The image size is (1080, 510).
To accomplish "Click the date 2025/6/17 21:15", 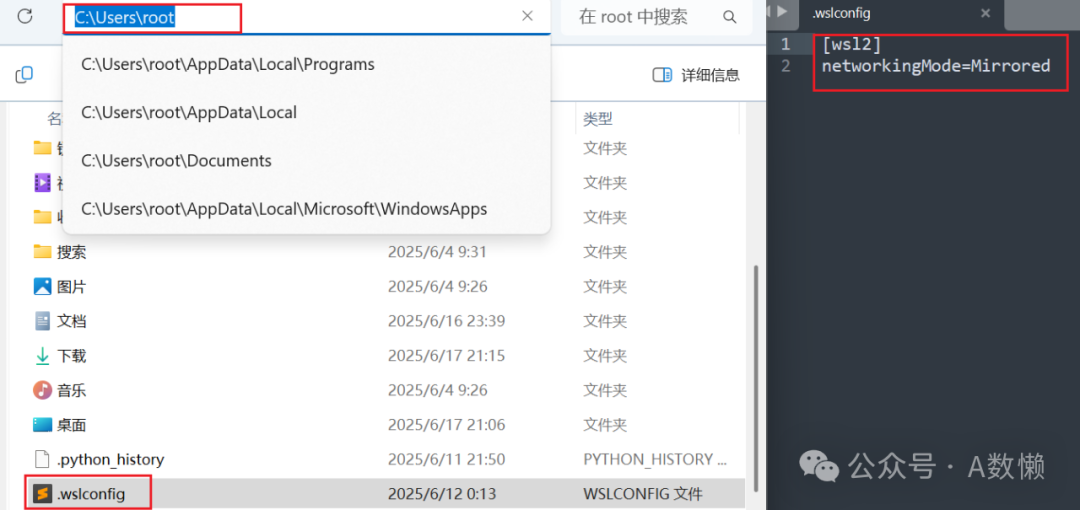I will (x=446, y=356).
